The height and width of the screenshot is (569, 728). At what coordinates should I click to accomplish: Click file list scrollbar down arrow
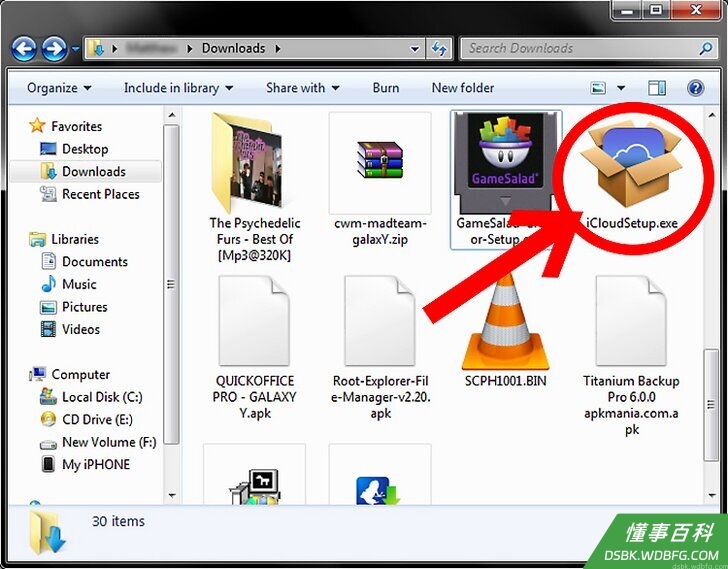click(x=712, y=495)
